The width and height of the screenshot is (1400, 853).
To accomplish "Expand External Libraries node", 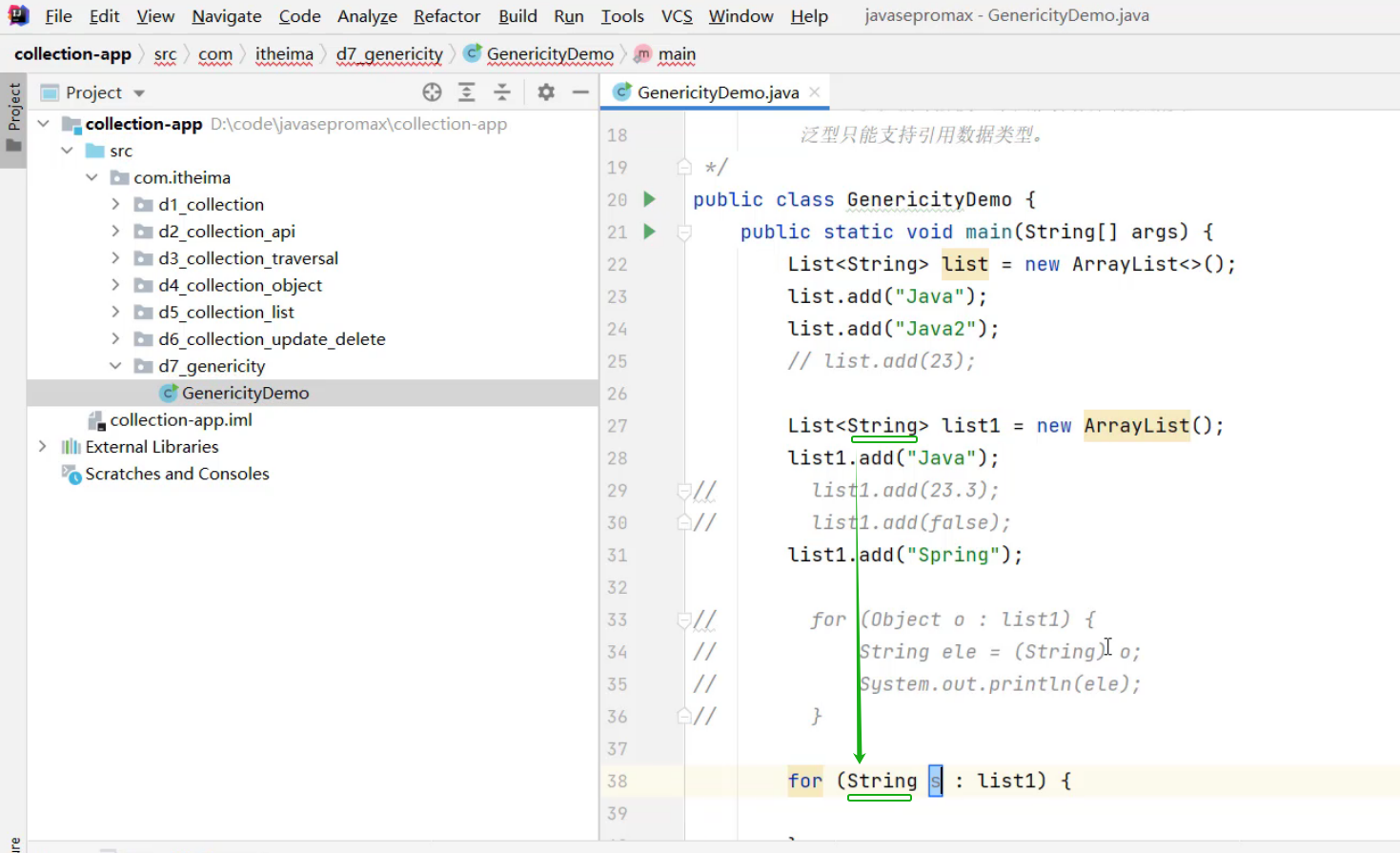I will (43, 446).
